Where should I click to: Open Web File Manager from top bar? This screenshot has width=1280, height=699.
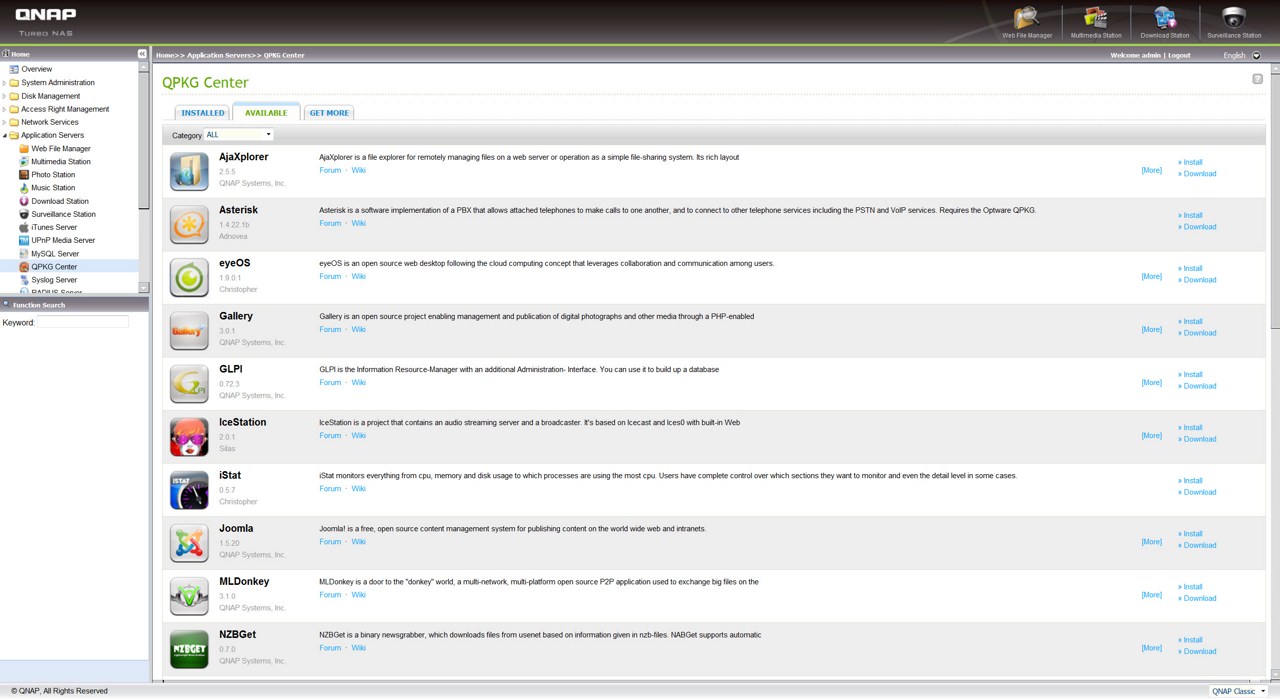tap(1027, 22)
